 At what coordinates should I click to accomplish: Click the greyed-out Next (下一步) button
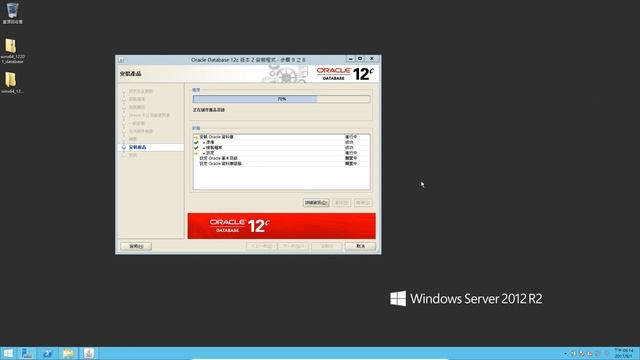pos(293,246)
